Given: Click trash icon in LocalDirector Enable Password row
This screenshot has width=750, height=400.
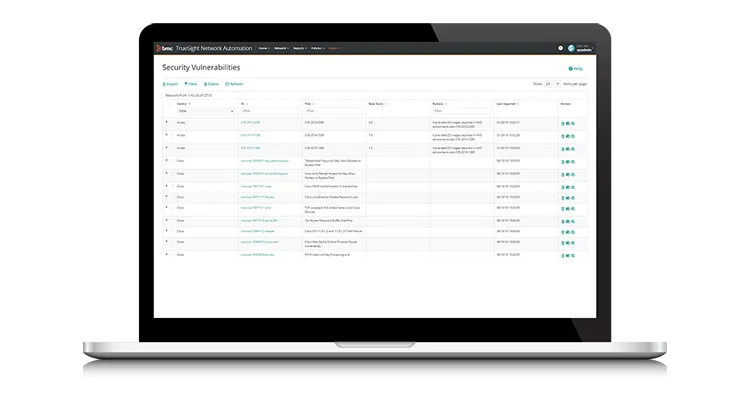Looking at the screenshot, I should (x=562, y=198).
